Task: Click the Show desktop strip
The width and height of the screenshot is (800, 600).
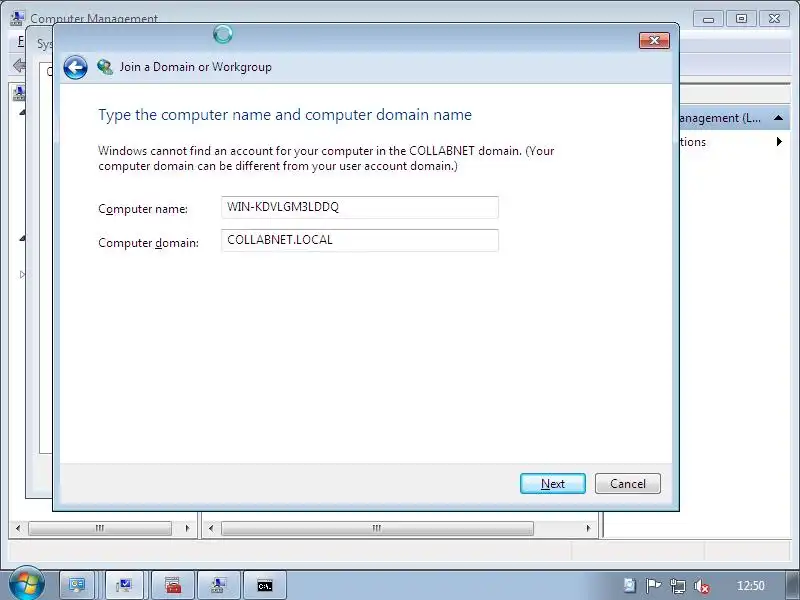Action: (793, 585)
